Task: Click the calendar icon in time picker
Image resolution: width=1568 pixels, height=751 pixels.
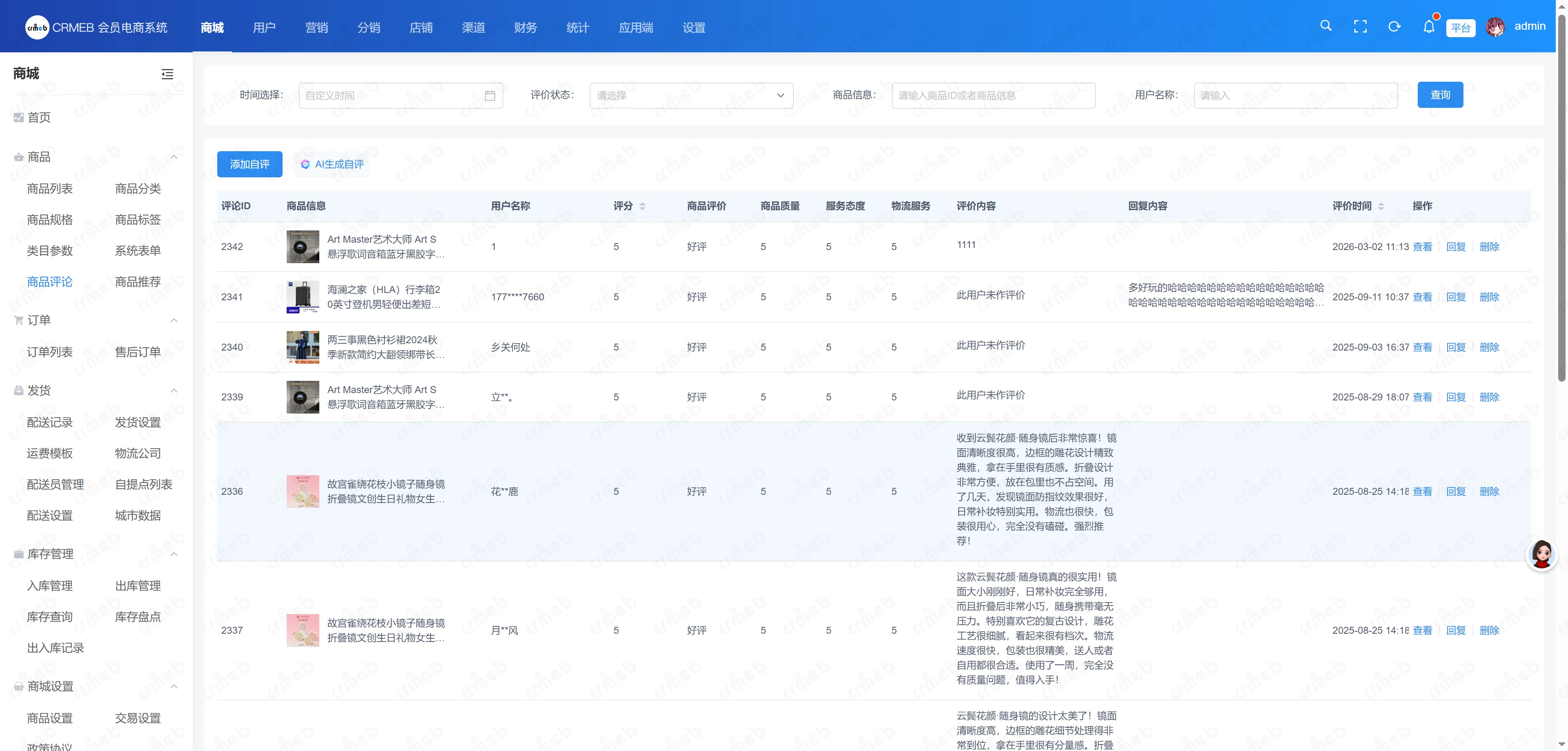Action: [x=490, y=96]
